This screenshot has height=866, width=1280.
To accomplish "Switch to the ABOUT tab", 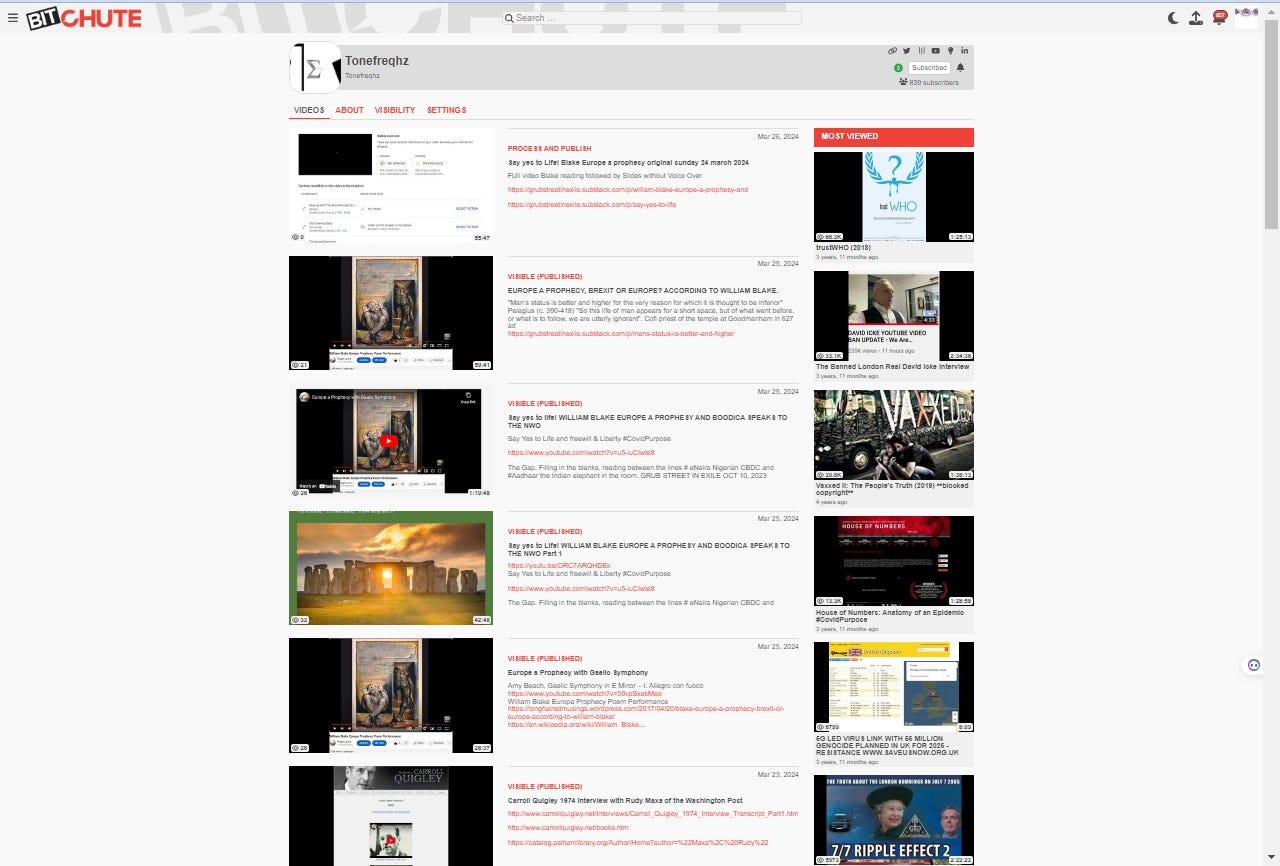I will (x=349, y=110).
